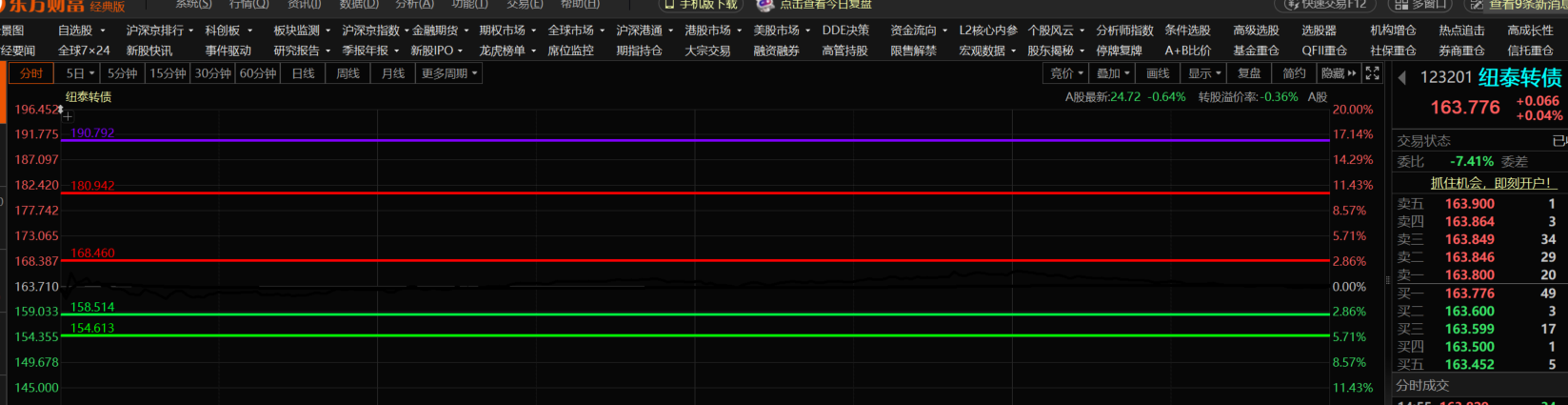
Task: Click the side panel splitter handle
Action: (1387, 282)
